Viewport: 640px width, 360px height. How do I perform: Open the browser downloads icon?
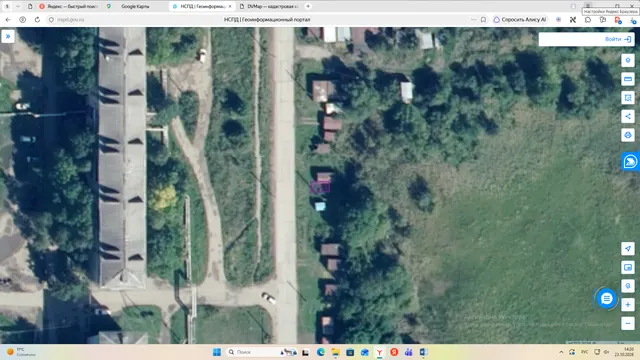[x=633, y=20]
